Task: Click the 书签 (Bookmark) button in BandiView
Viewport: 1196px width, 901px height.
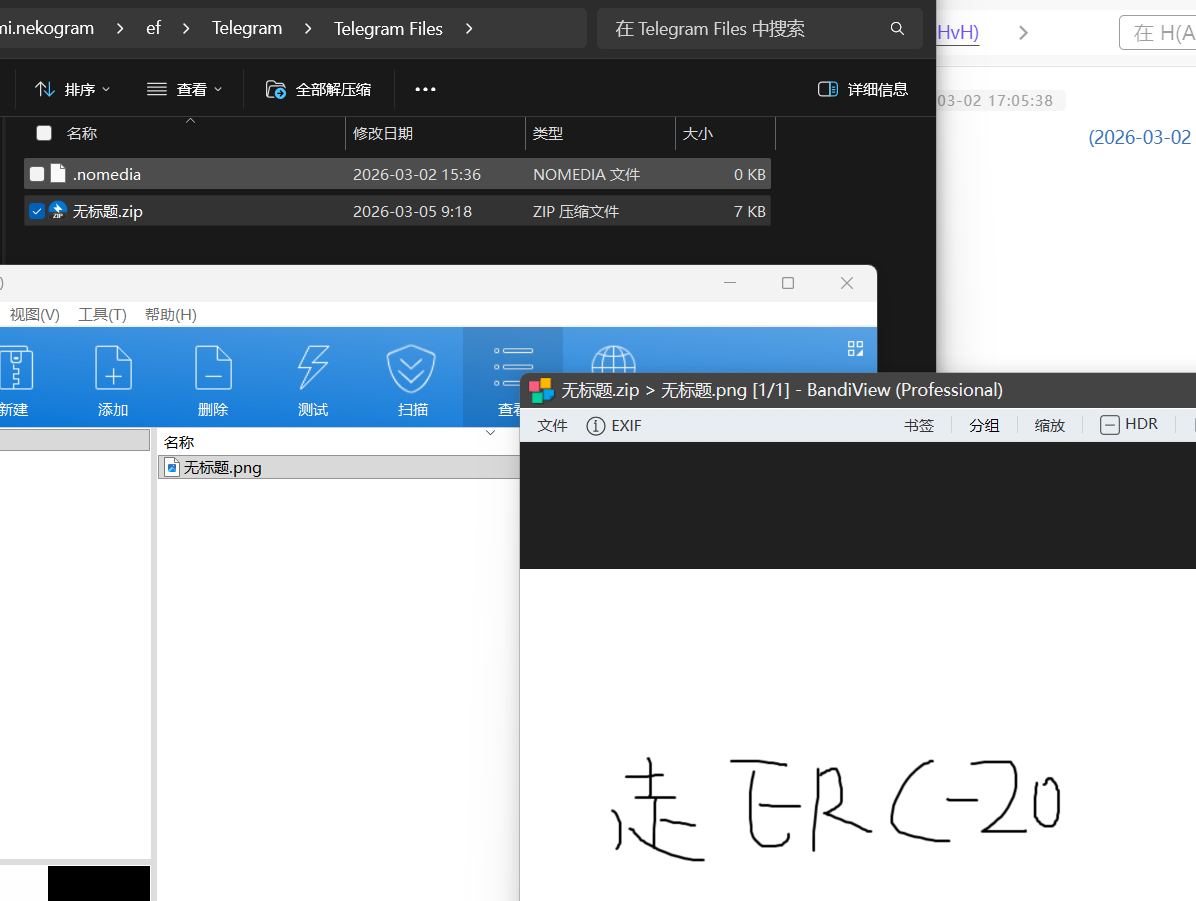Action: (918, 426)
